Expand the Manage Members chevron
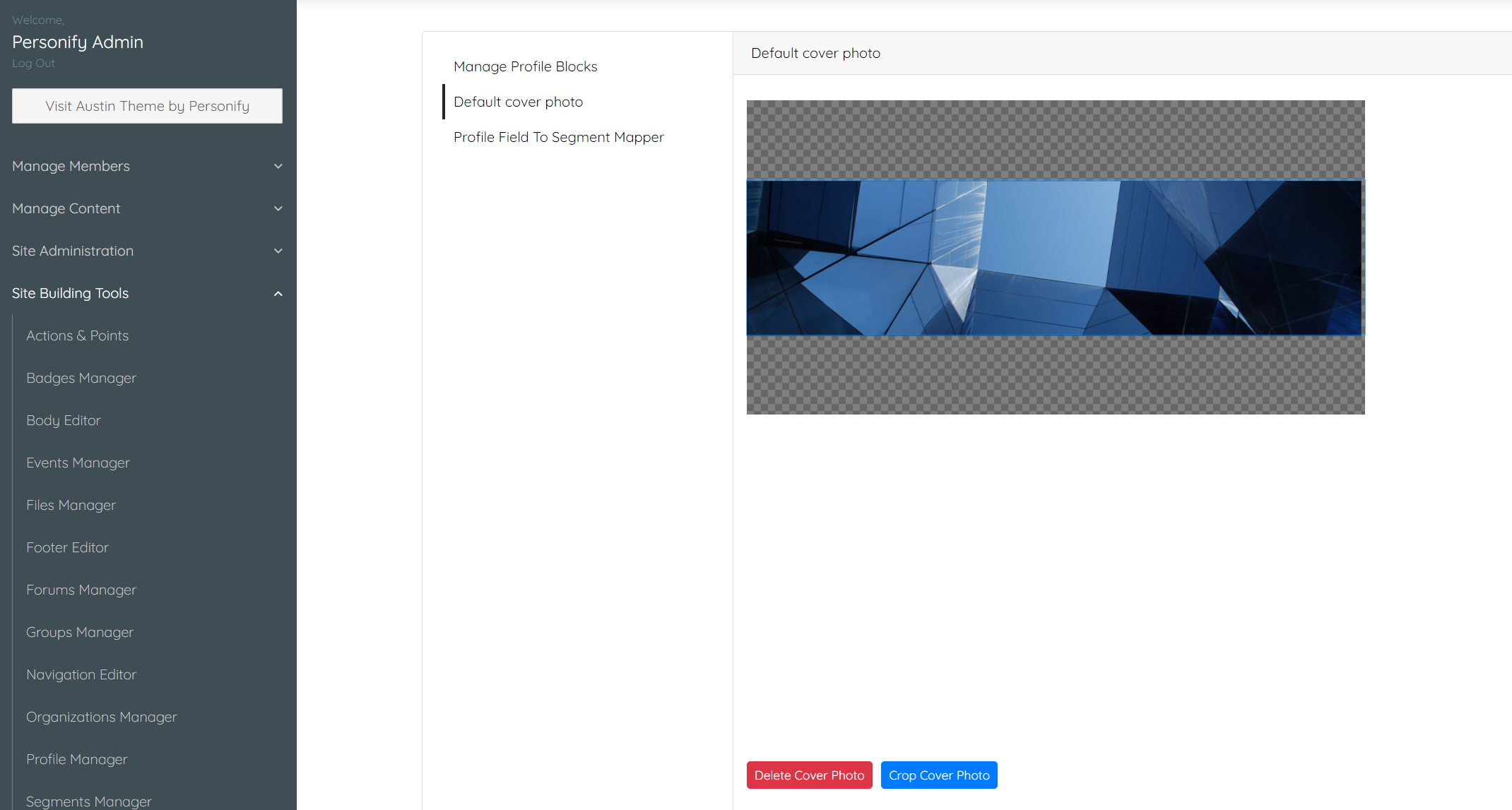This screenshot has height=810, width=1512. 278,166
